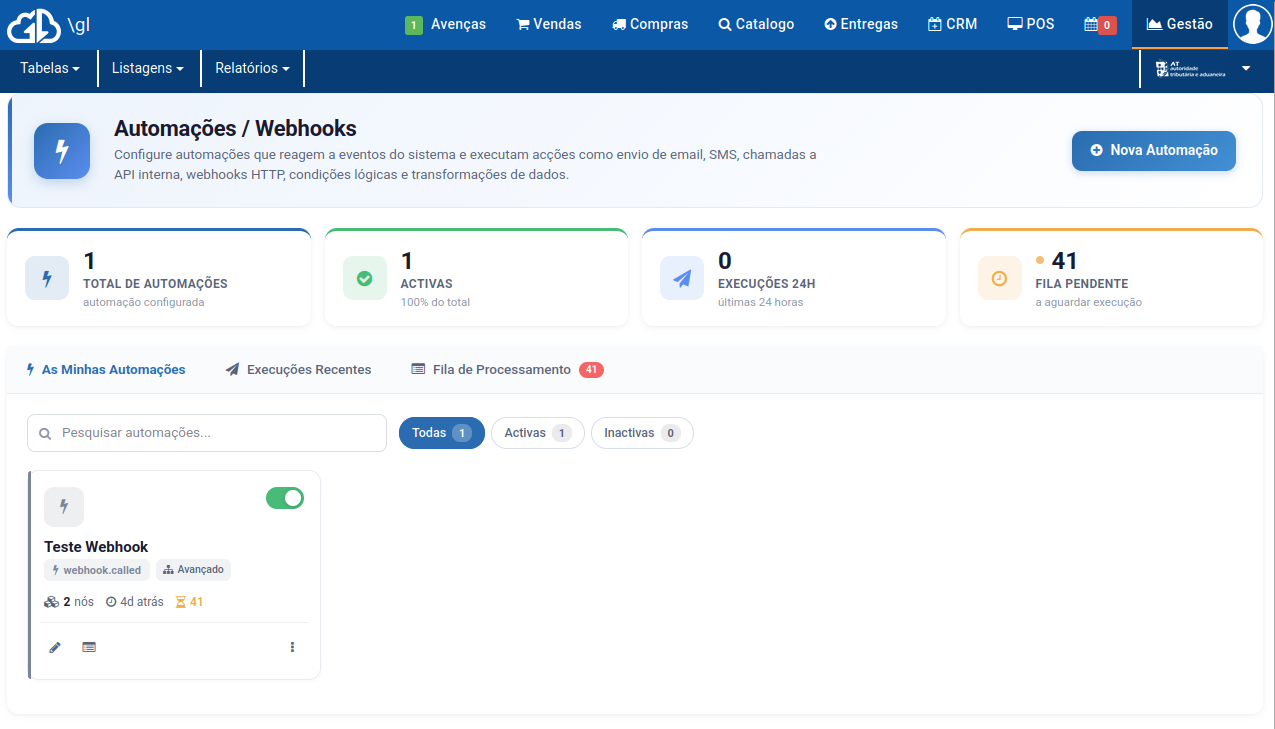Open the Listagens dropdown menu
The image size is (1275, 729).
(x=148, y=68)
